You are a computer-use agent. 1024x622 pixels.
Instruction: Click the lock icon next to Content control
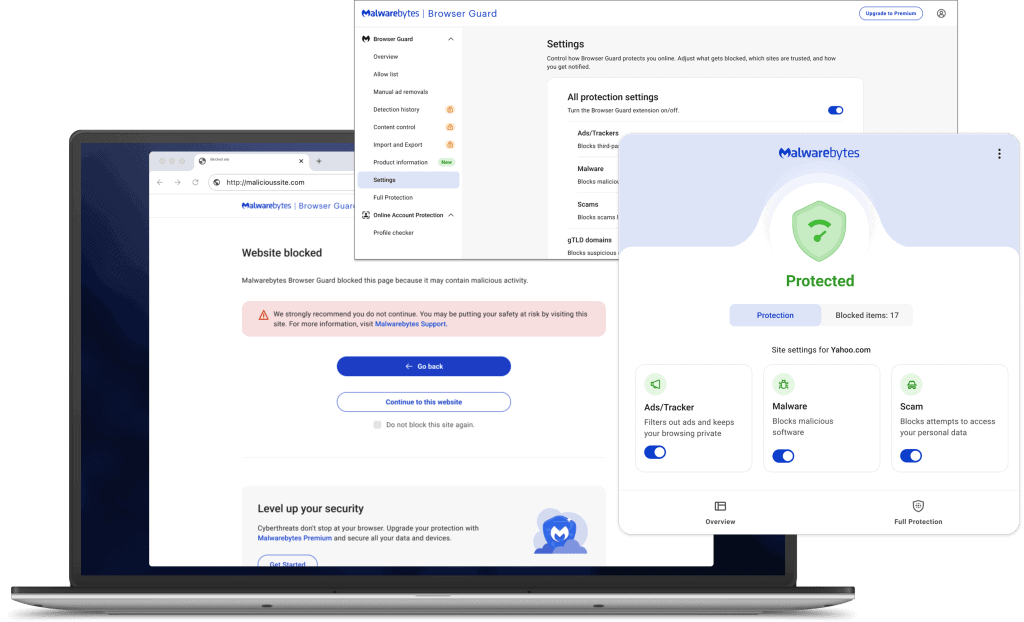coord(450,127)
